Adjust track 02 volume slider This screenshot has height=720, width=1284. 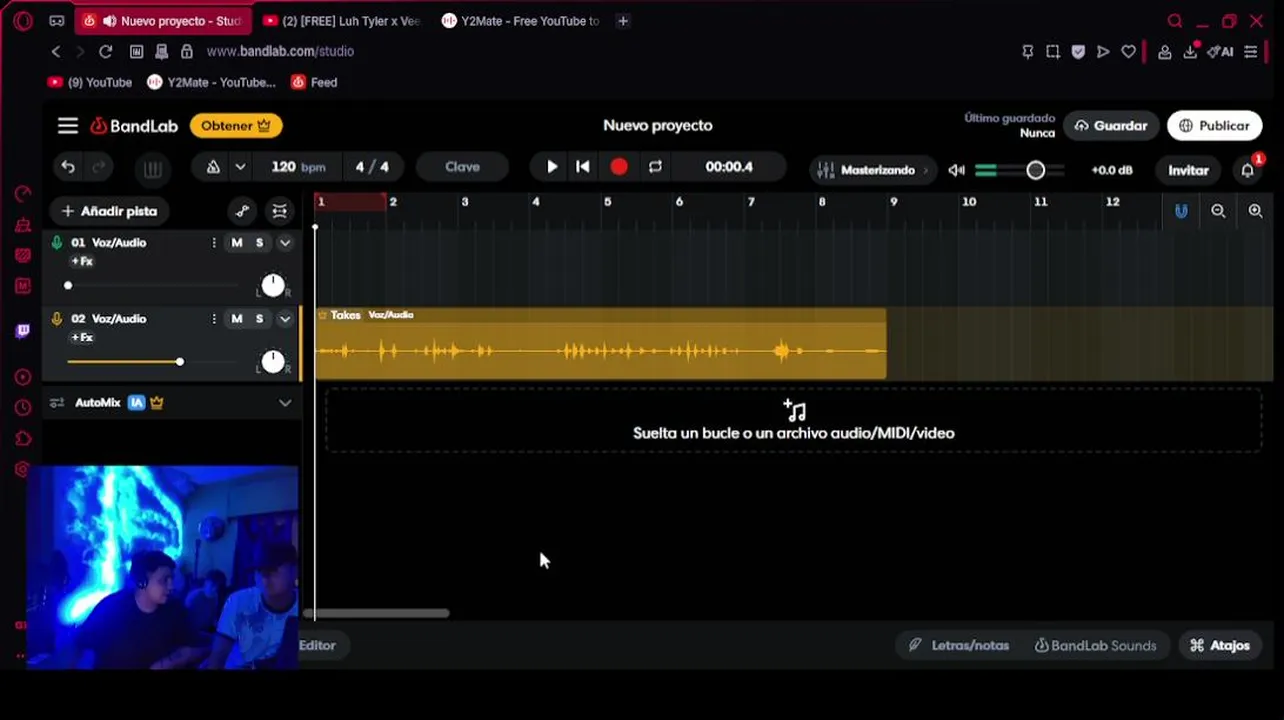point(179,361)
